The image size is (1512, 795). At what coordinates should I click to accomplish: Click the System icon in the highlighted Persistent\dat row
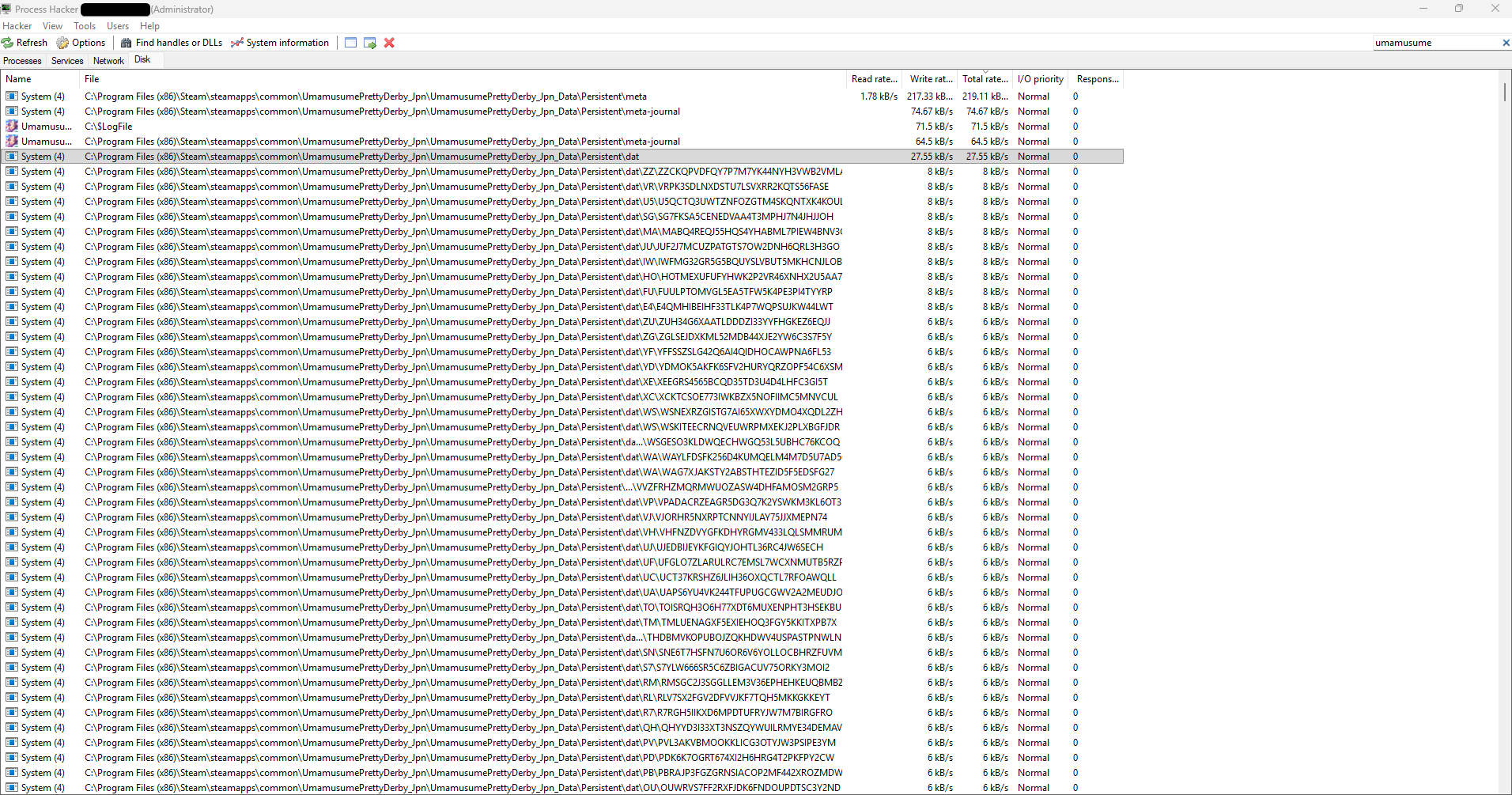coord(12,157)
